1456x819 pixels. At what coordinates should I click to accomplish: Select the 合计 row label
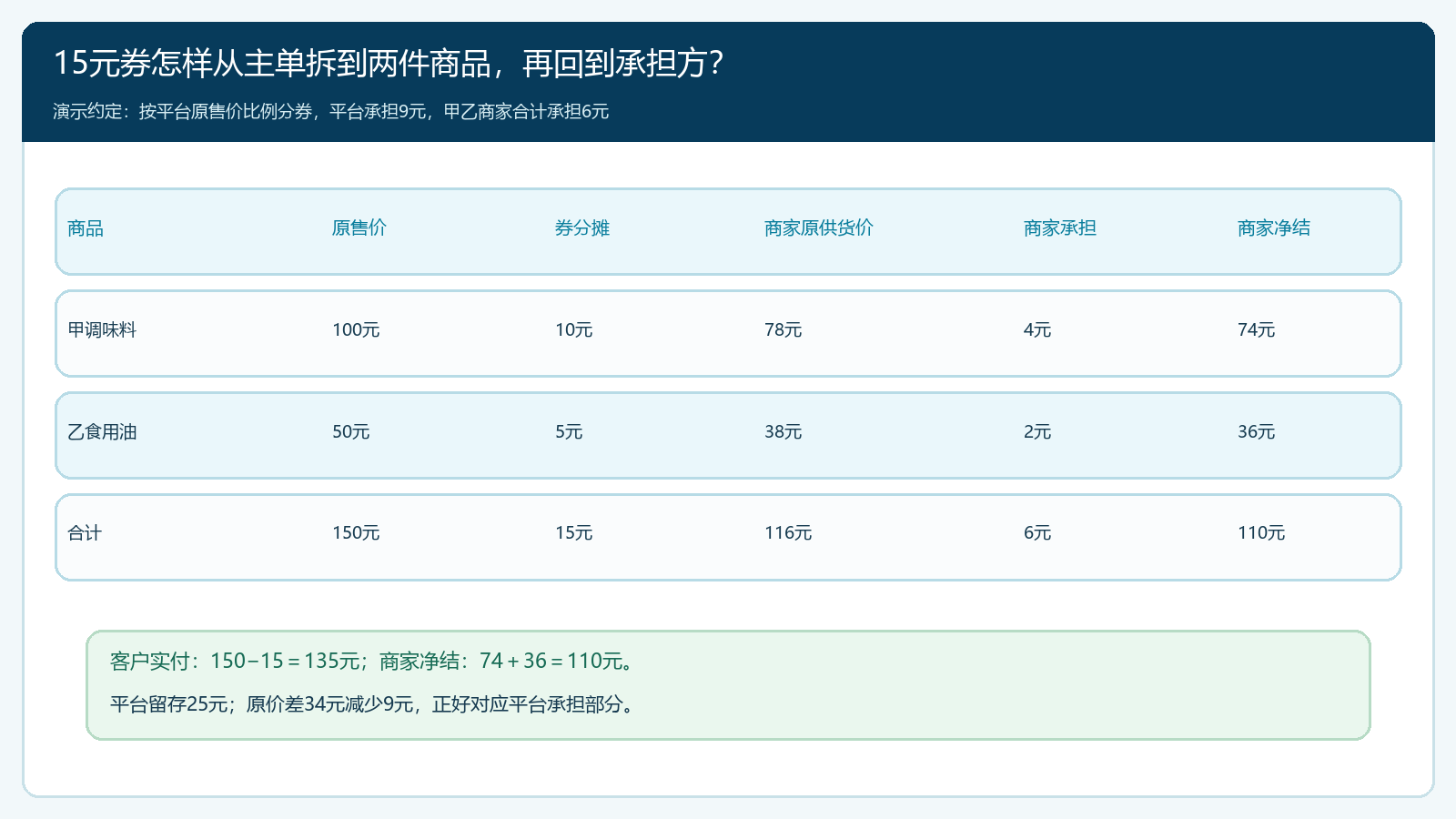point(85,533)
